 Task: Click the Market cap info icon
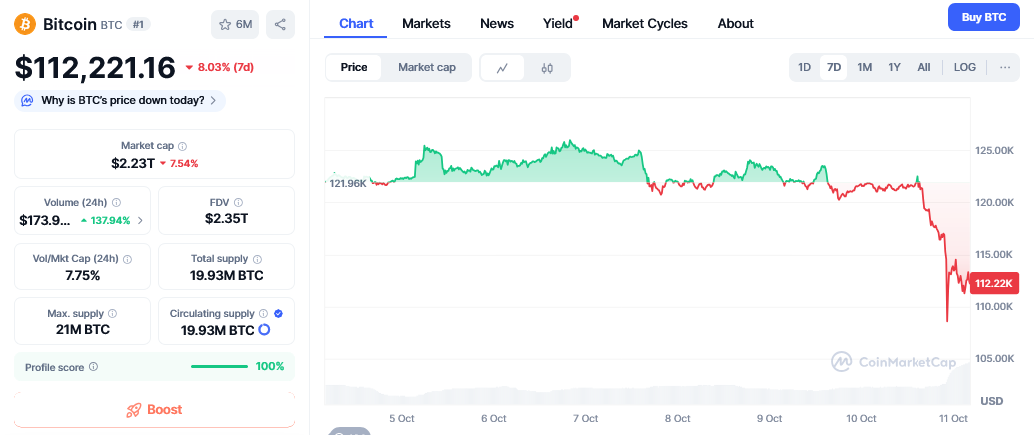click(x=182, y=146)
